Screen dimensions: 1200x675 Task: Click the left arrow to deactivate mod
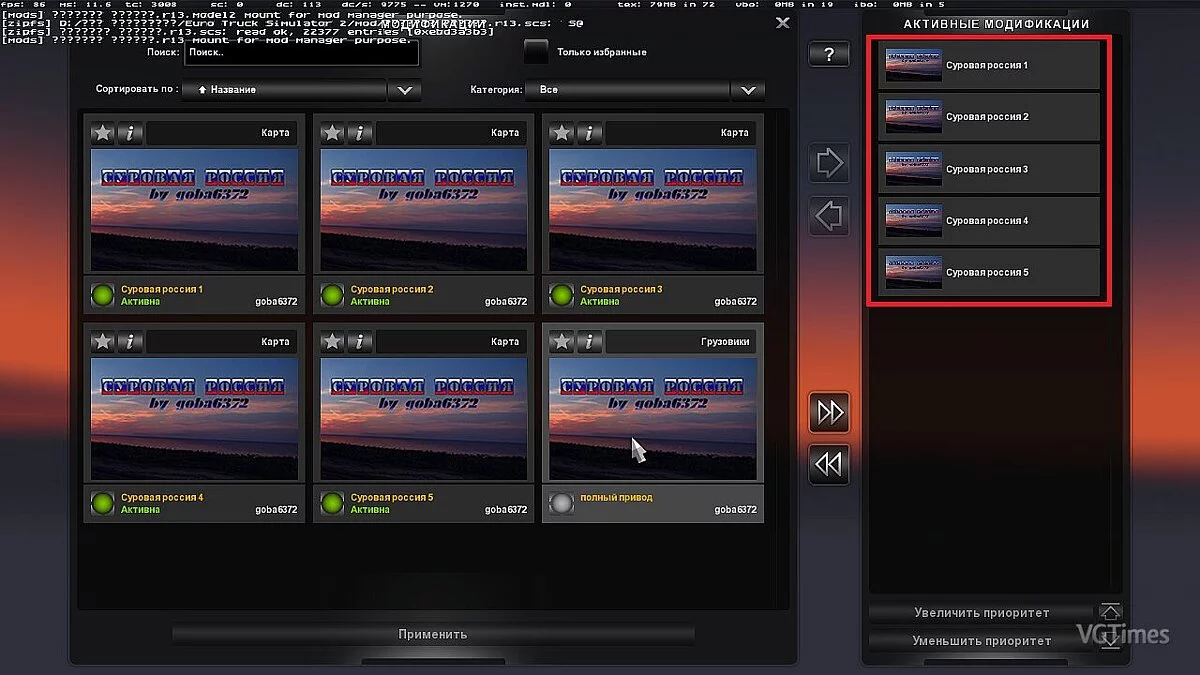(x=829, y=216)
